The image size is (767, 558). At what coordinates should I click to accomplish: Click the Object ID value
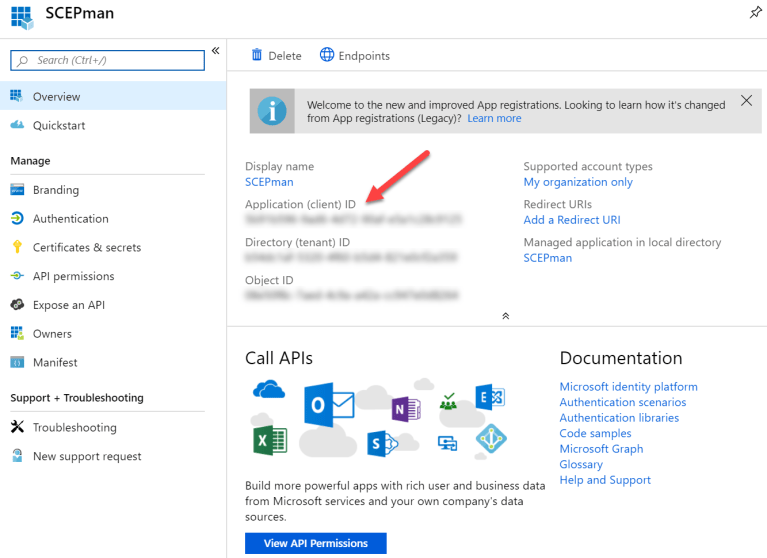pyautogui.click(x=352, y=295)
